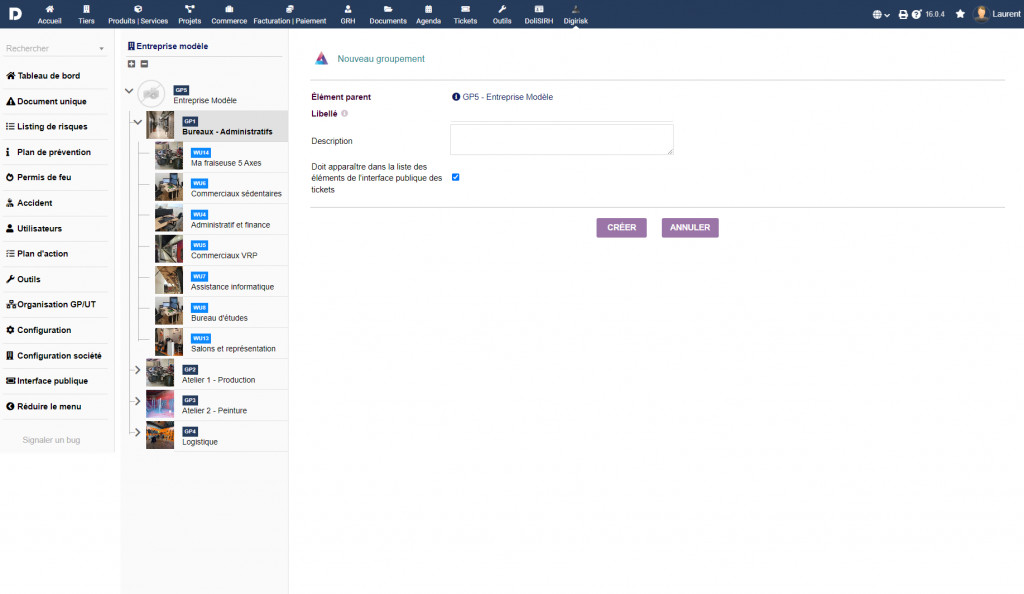Open the Laurent user menu
This screenshot has height=594, width=1024.
coord(997,14)
